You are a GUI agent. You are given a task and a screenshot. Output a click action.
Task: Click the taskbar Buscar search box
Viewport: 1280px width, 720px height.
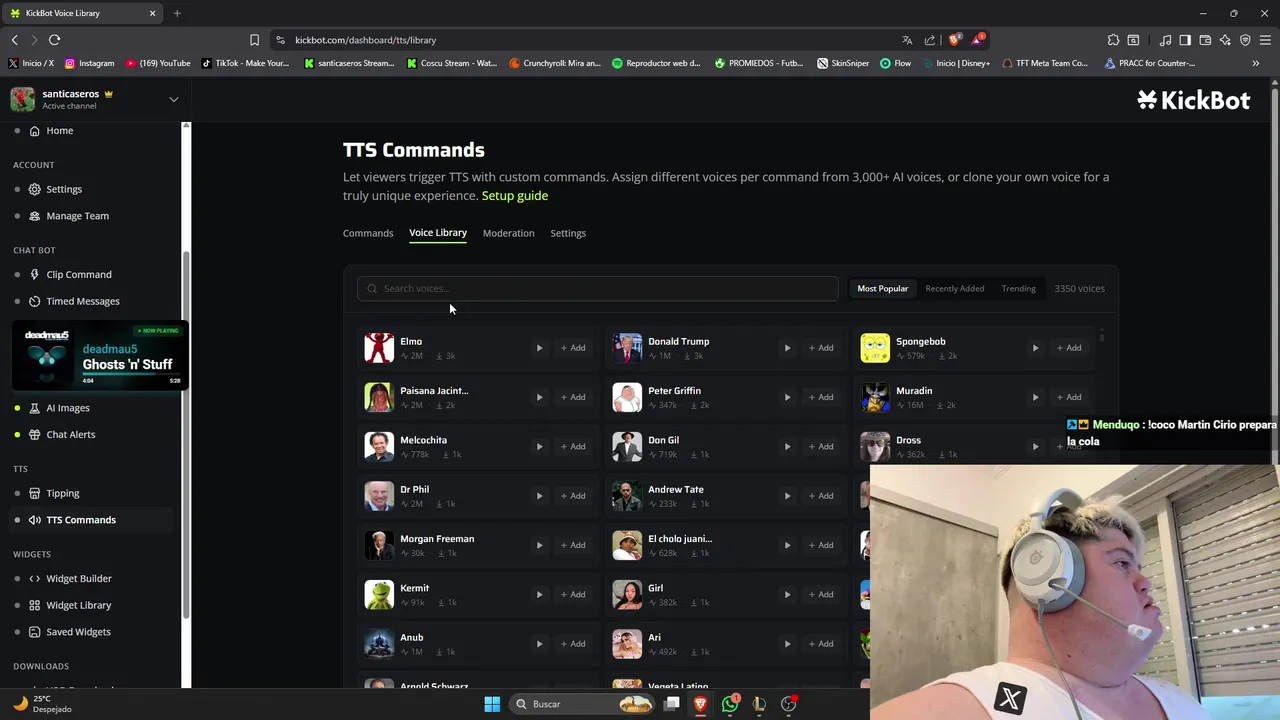click(584, 704)
